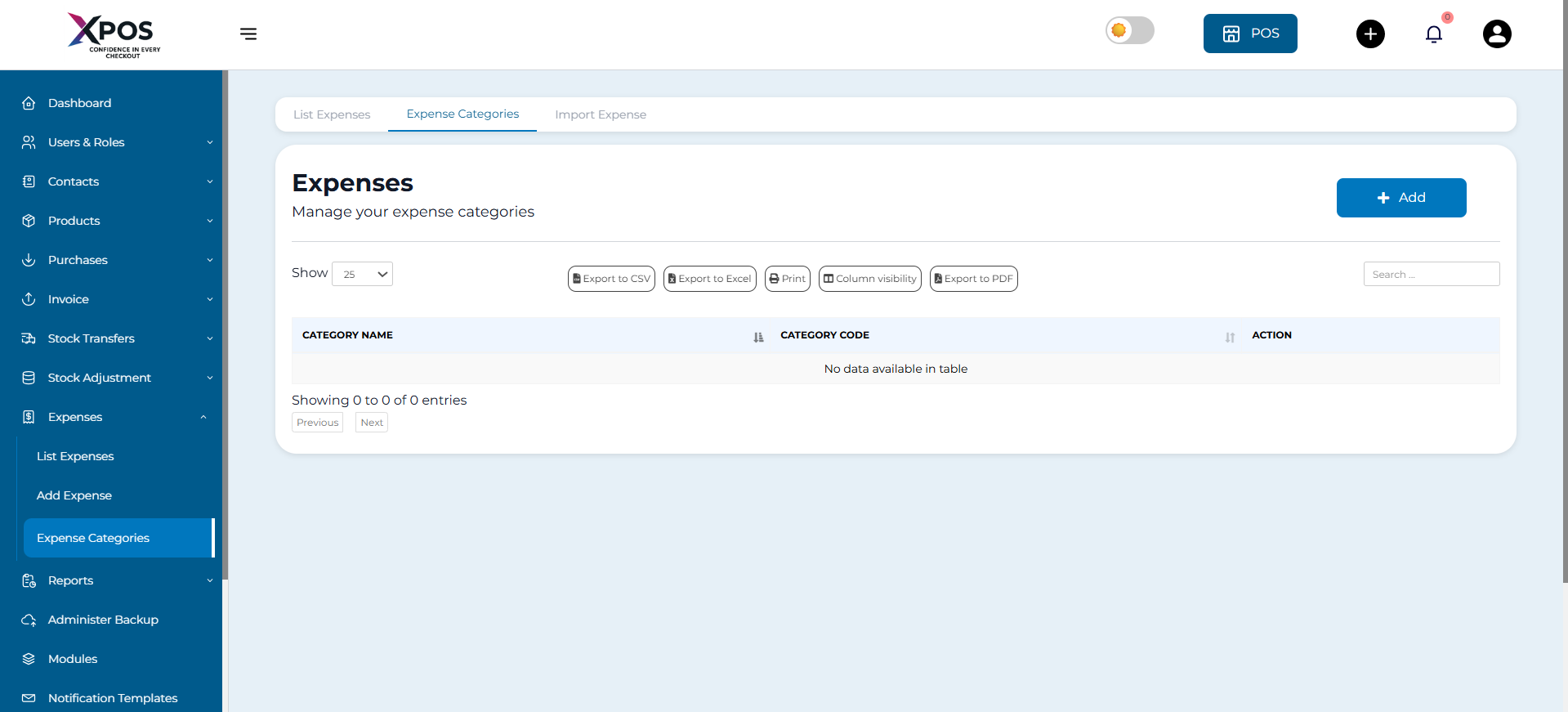Click into the Search input field
Viewport: 1568px width, 712px height.
pos(1431,274)
